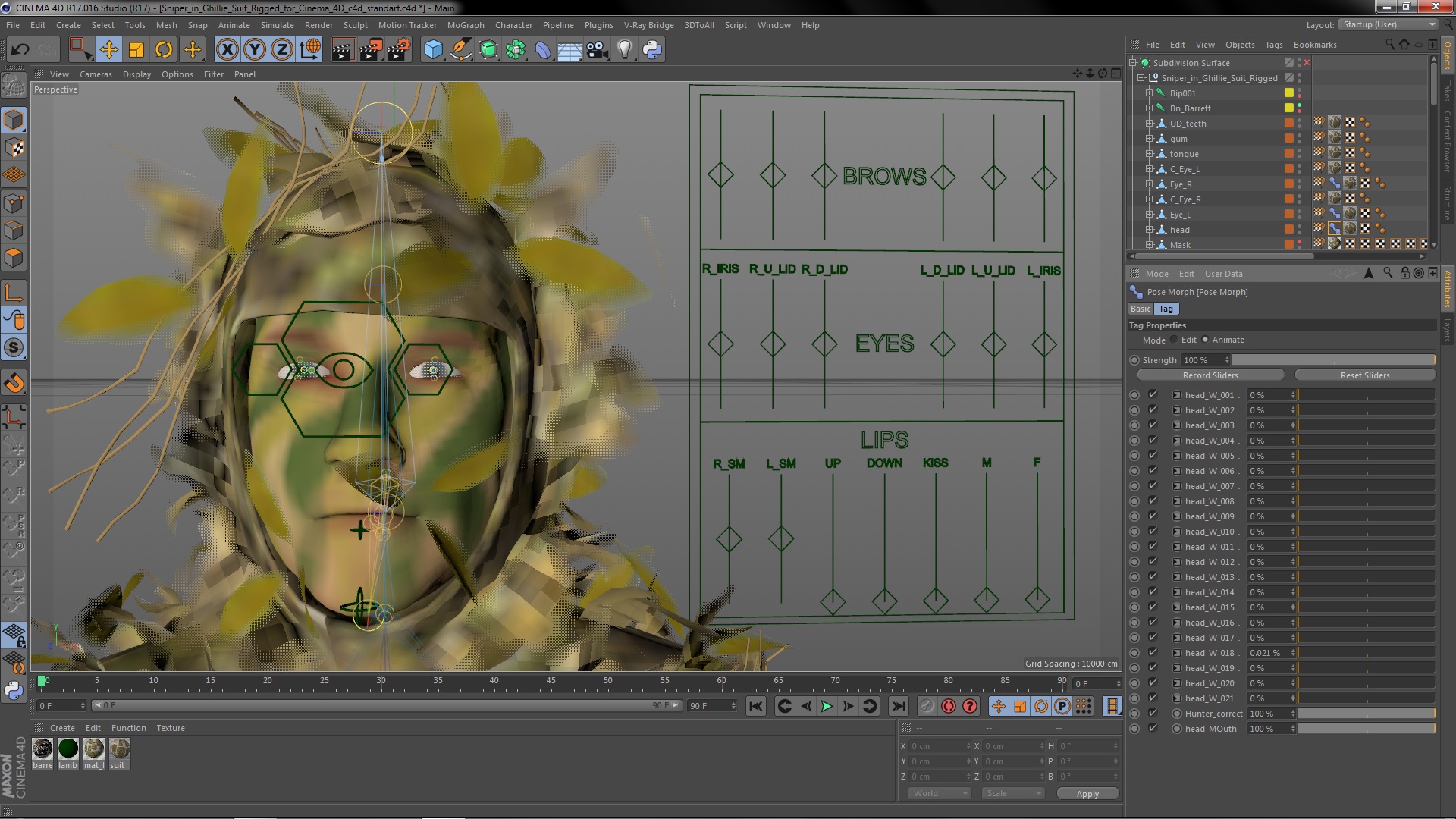Click the bend deformer icon
Image resolution: width=1456 pixels, height=819 pixels.
click(543, 50)
